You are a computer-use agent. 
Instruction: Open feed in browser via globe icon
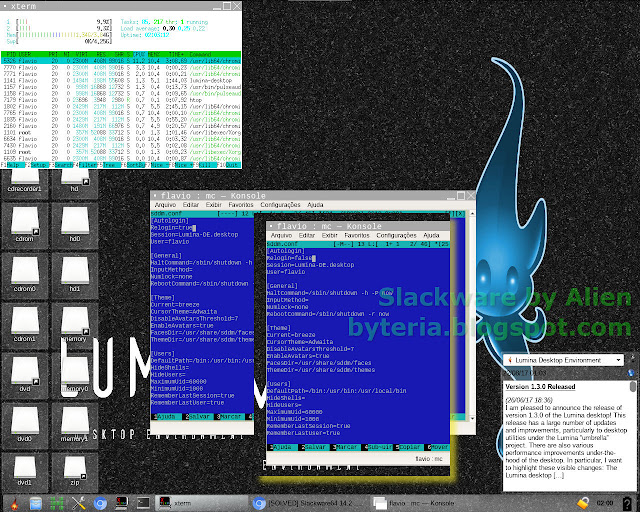point(631,372)
